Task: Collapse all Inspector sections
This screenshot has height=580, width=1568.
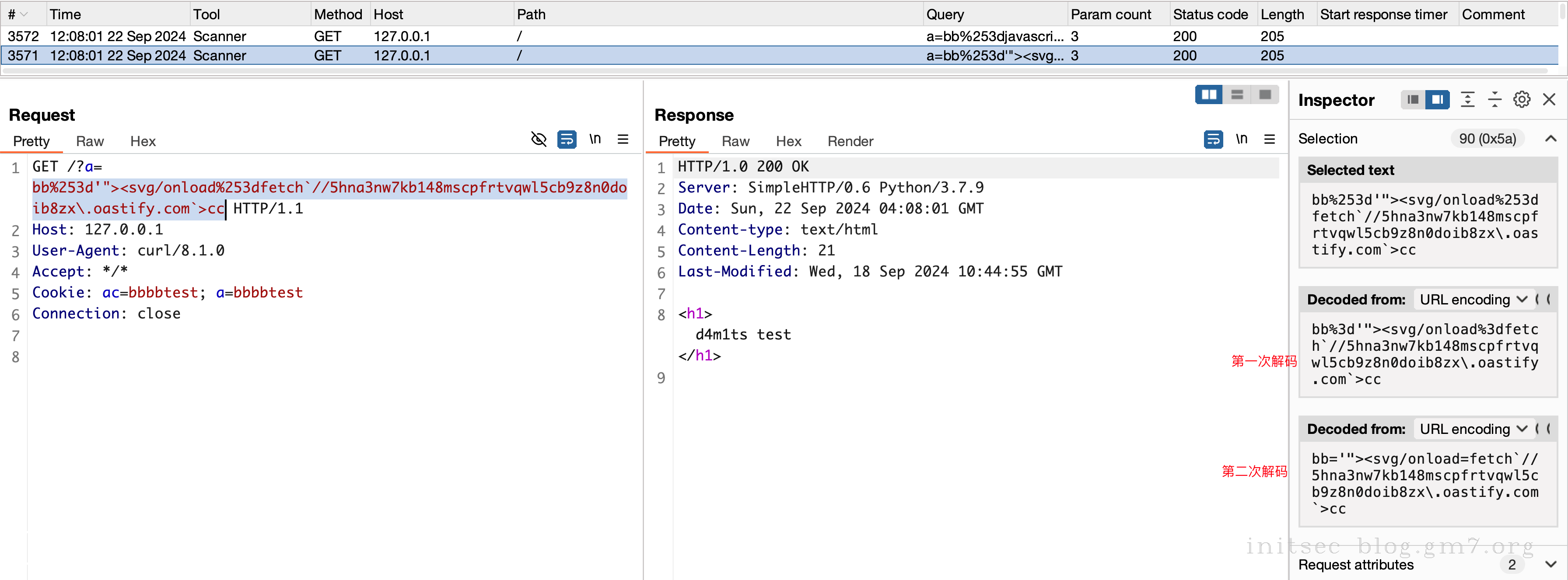Action: click(1494, 99)
